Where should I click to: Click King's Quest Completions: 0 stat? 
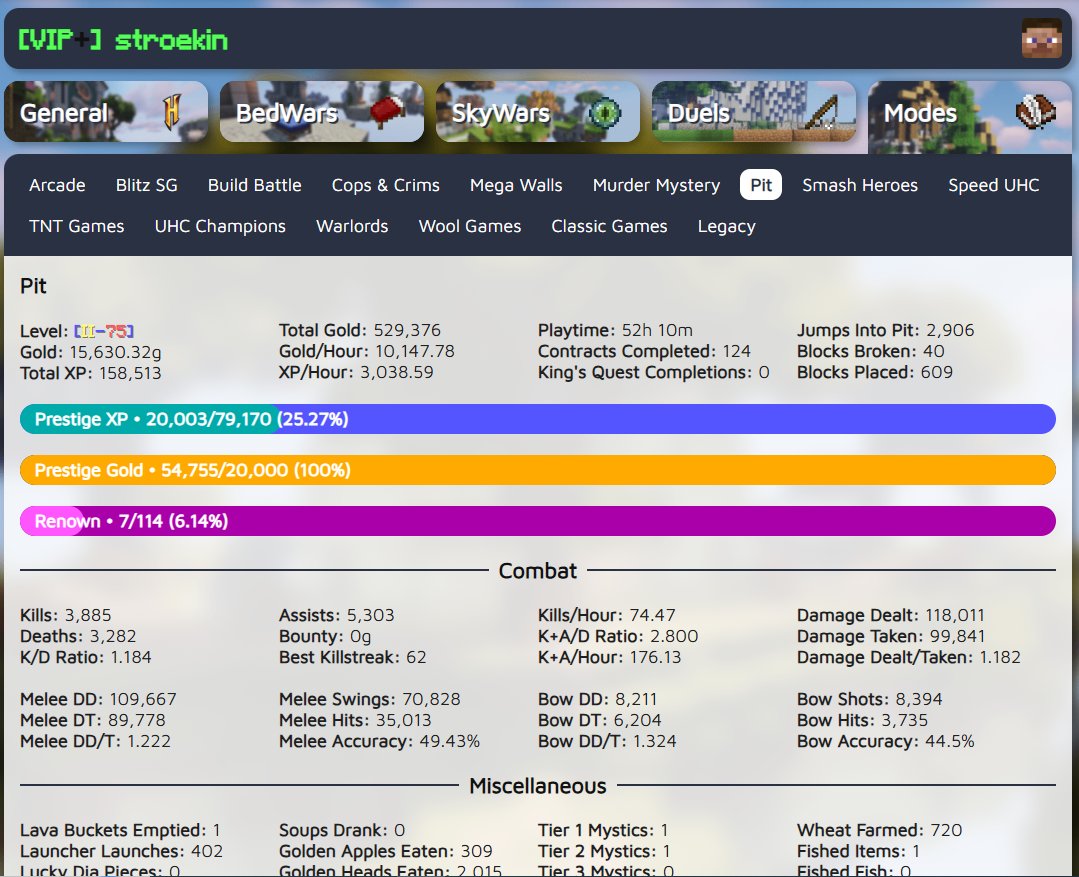tap(654, 372)
